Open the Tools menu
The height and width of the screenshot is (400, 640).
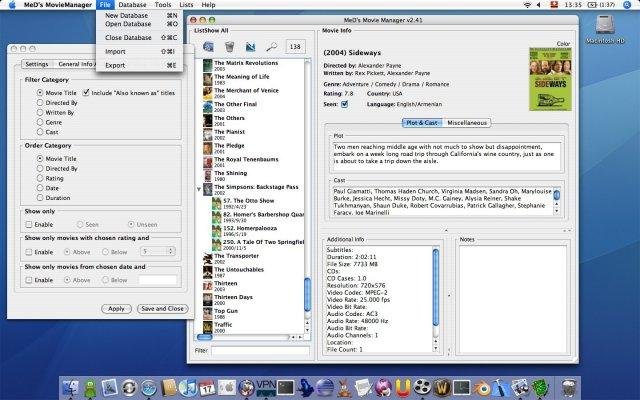coord(162,4)
